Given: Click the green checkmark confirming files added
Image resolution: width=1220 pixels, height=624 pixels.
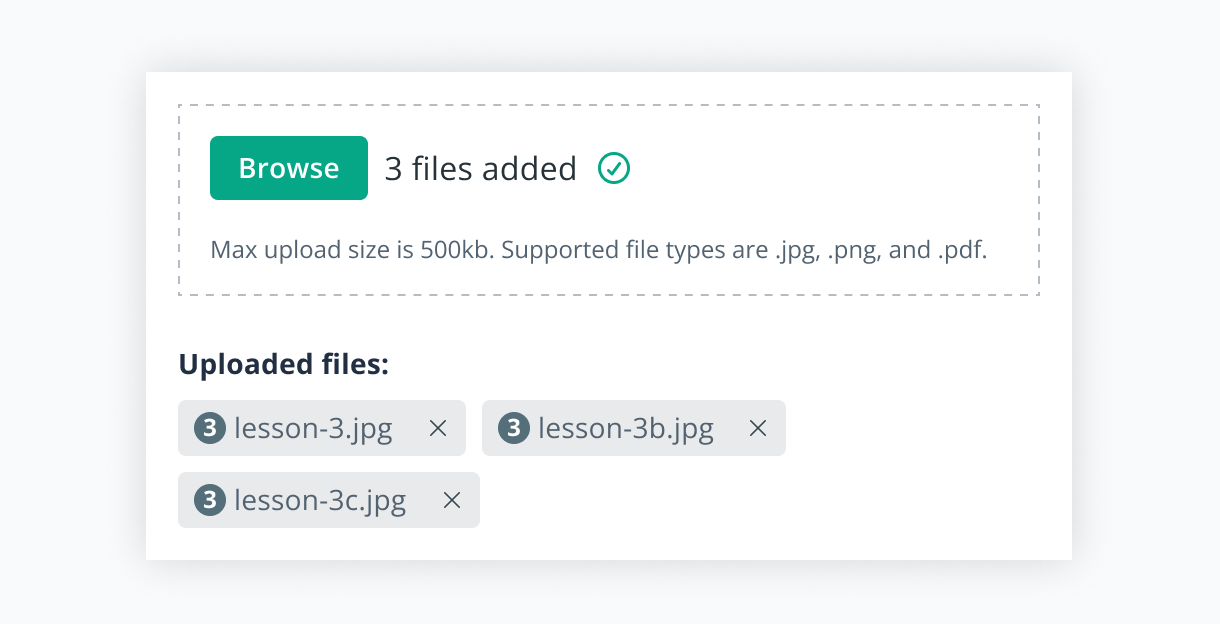Looking at the screenshot, I should click(614, 168).
